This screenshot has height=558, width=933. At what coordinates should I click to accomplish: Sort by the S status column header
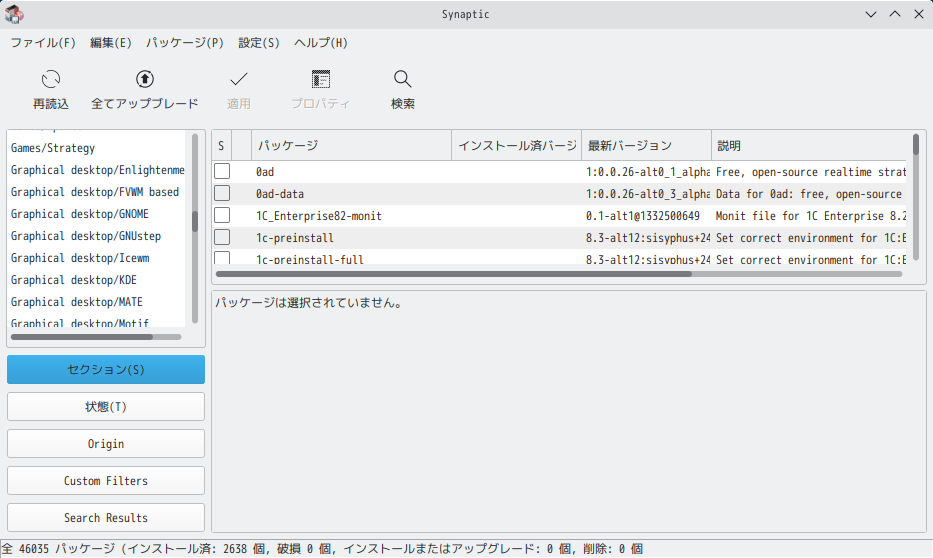(x=221, y=146)
